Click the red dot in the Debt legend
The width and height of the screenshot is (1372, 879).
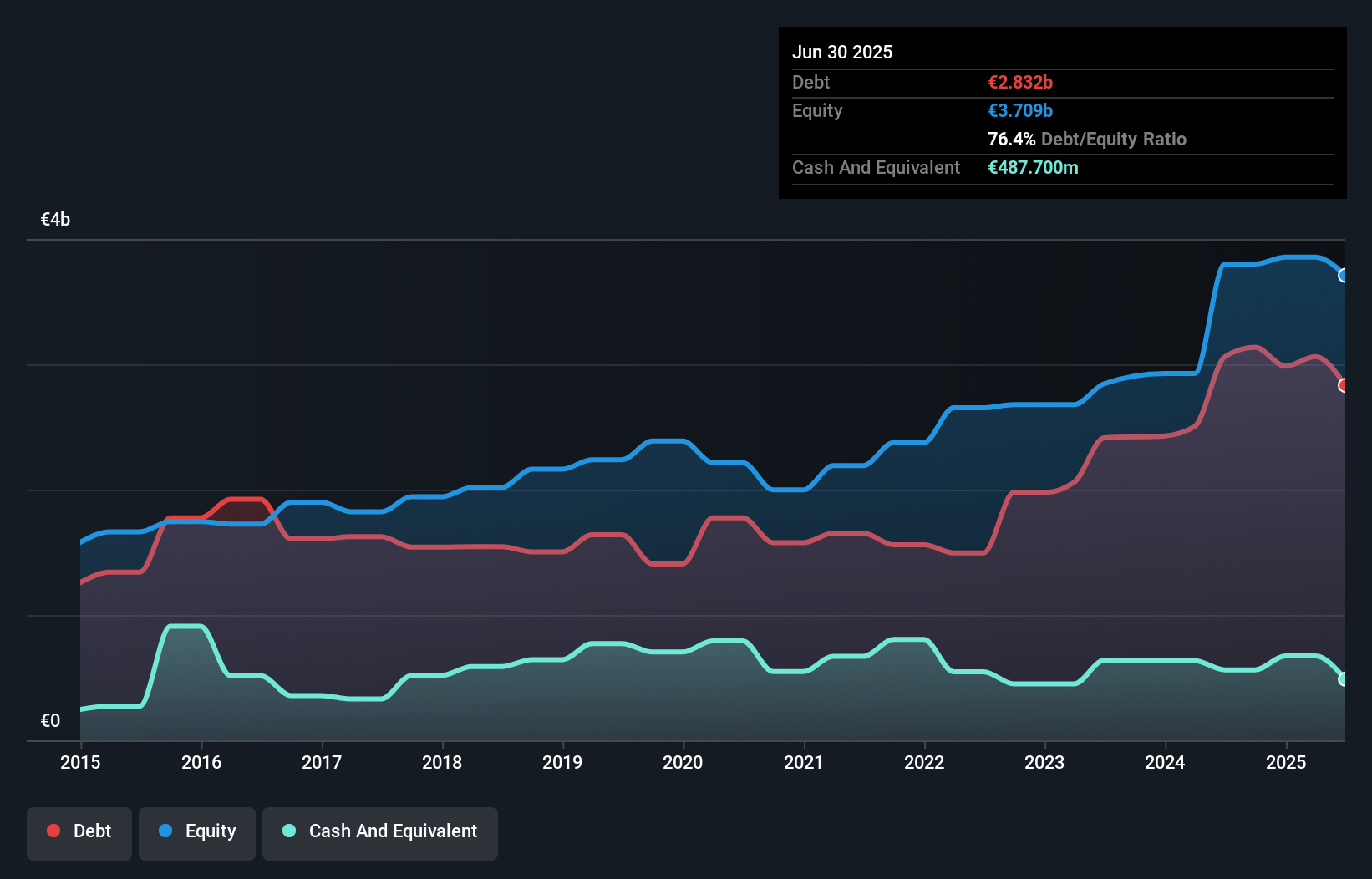pyautogui.click(x=53, y=831)
